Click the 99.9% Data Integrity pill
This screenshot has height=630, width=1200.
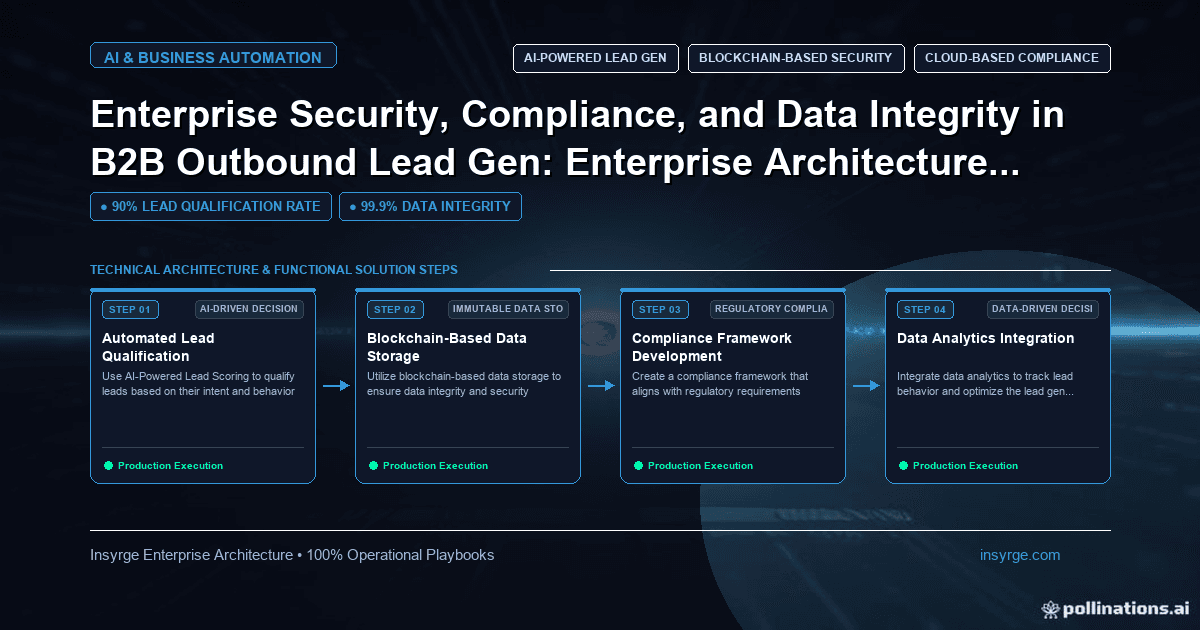pos(430,206)
